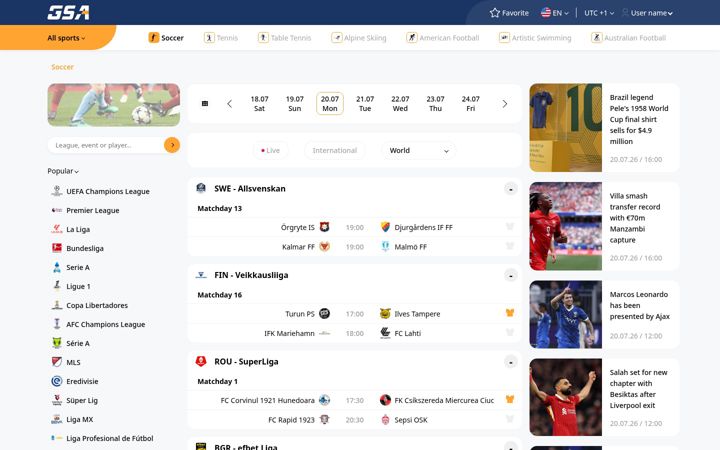Screen dimensions: 720x450
Task: Click the Soccer breadcrumb link
Action: [x=62, y=67]
